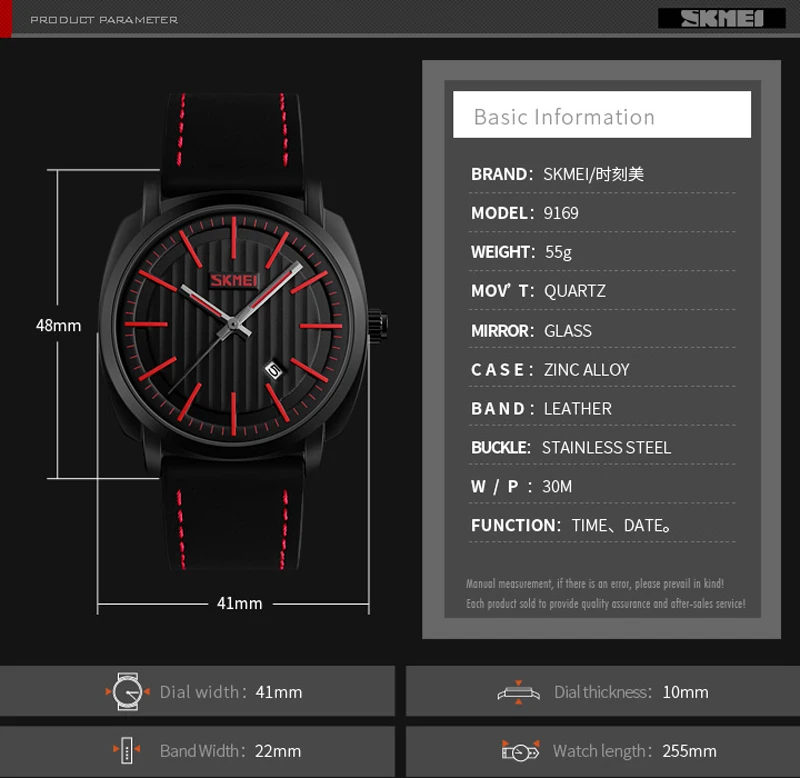Click the watch length icon
Viewport: 800px width, 778px height.
click(520, 751)
